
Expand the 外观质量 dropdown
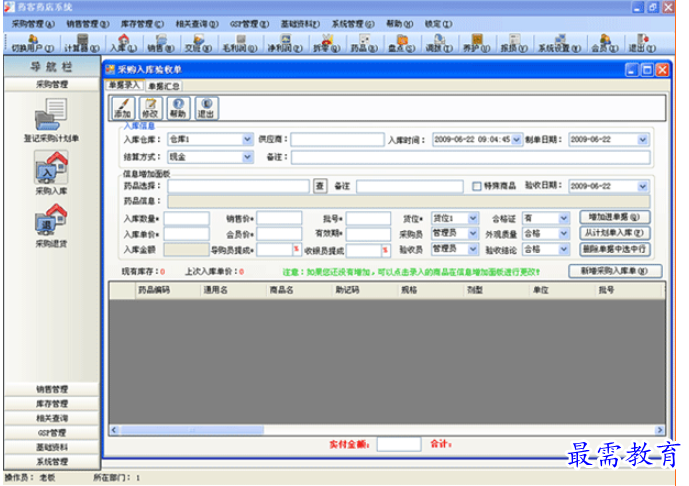pos(564,233)
